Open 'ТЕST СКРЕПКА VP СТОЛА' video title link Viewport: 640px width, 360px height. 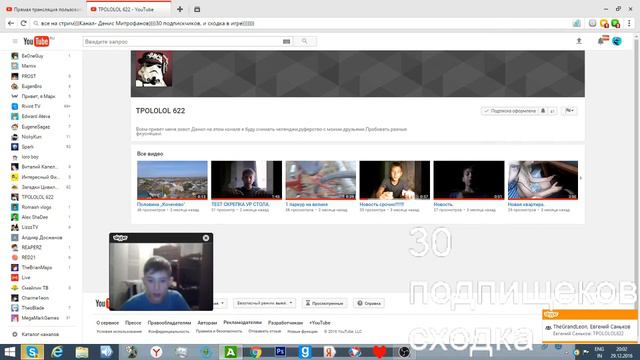tap(240, 204)
